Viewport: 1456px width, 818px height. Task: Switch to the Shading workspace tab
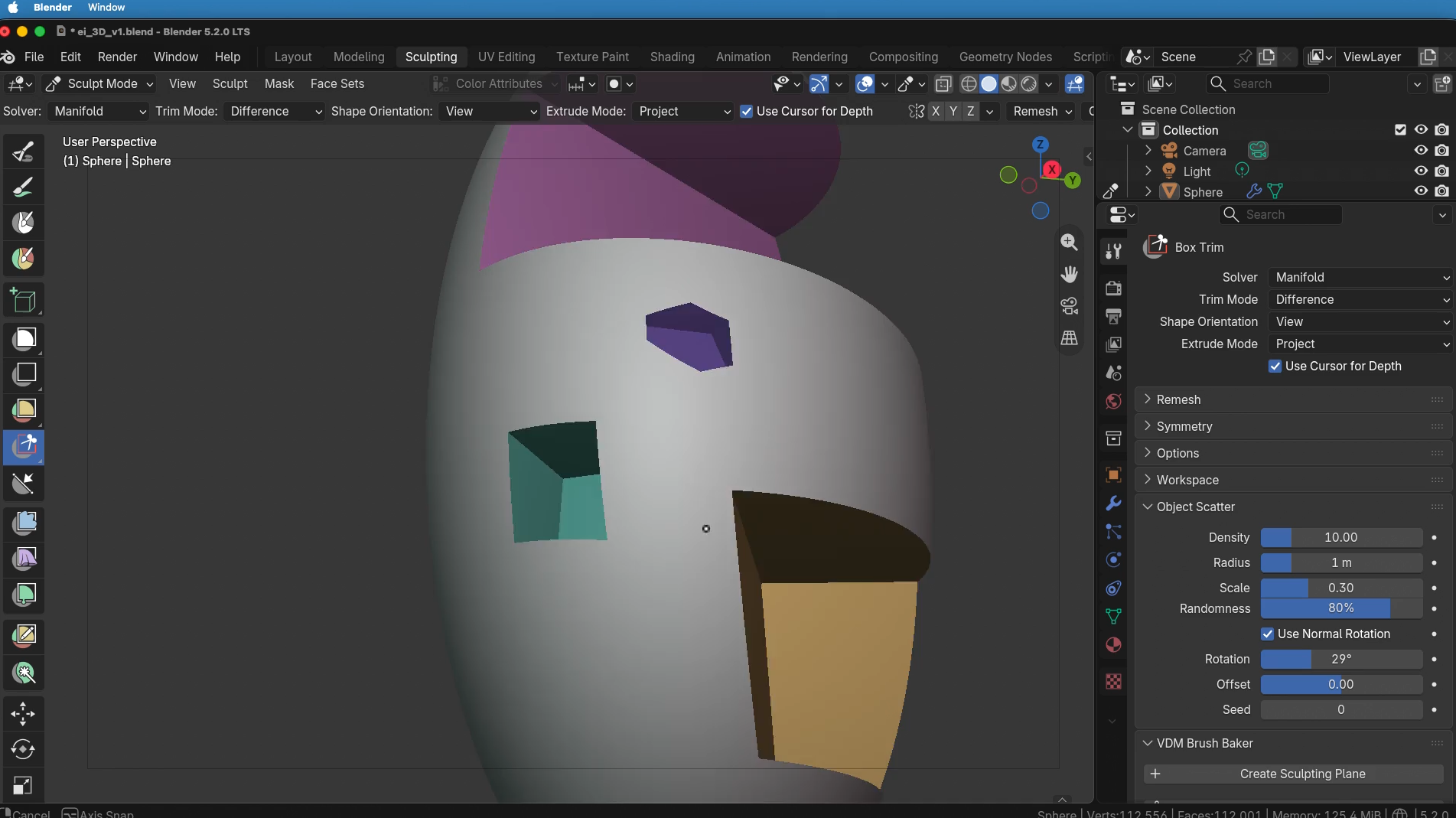pyautogui.click(x=672, y=57)
